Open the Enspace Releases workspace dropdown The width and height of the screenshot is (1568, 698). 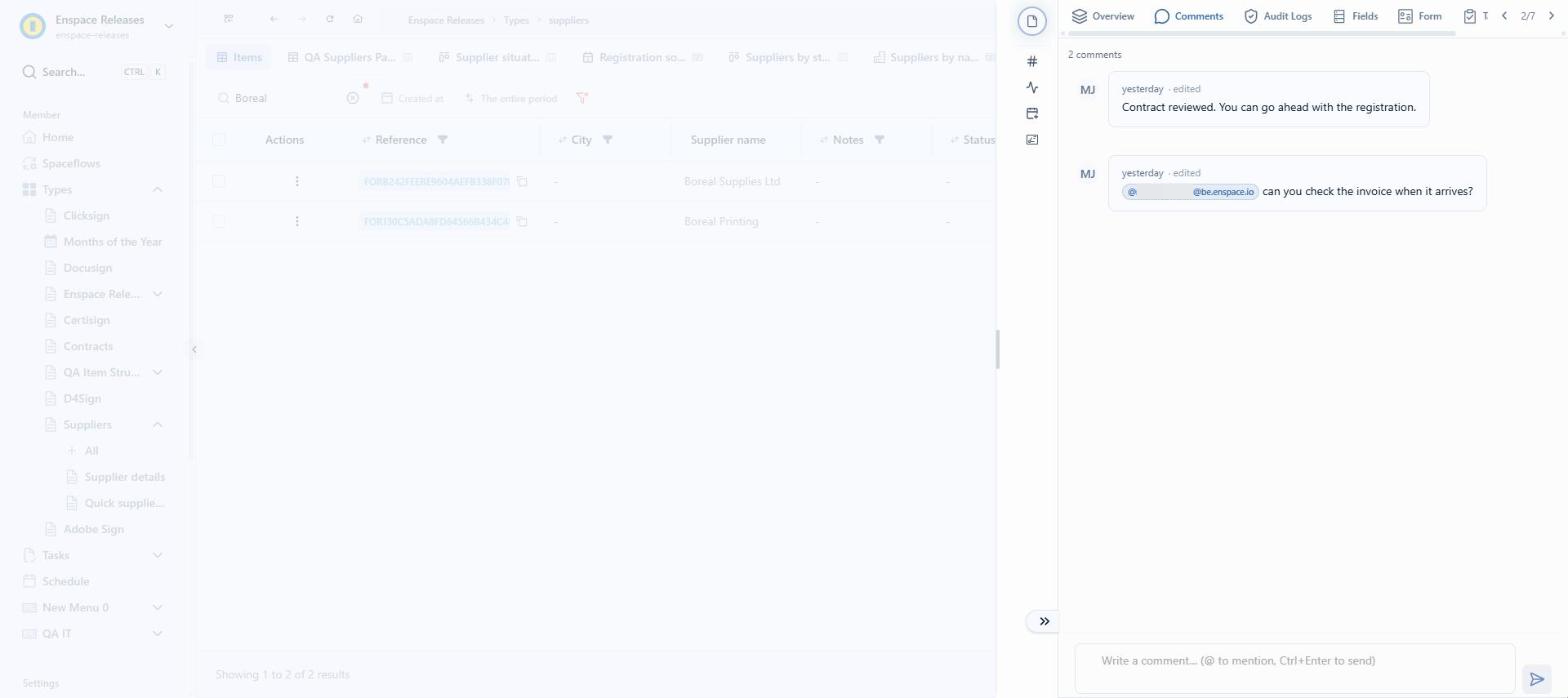click(168, 26)
